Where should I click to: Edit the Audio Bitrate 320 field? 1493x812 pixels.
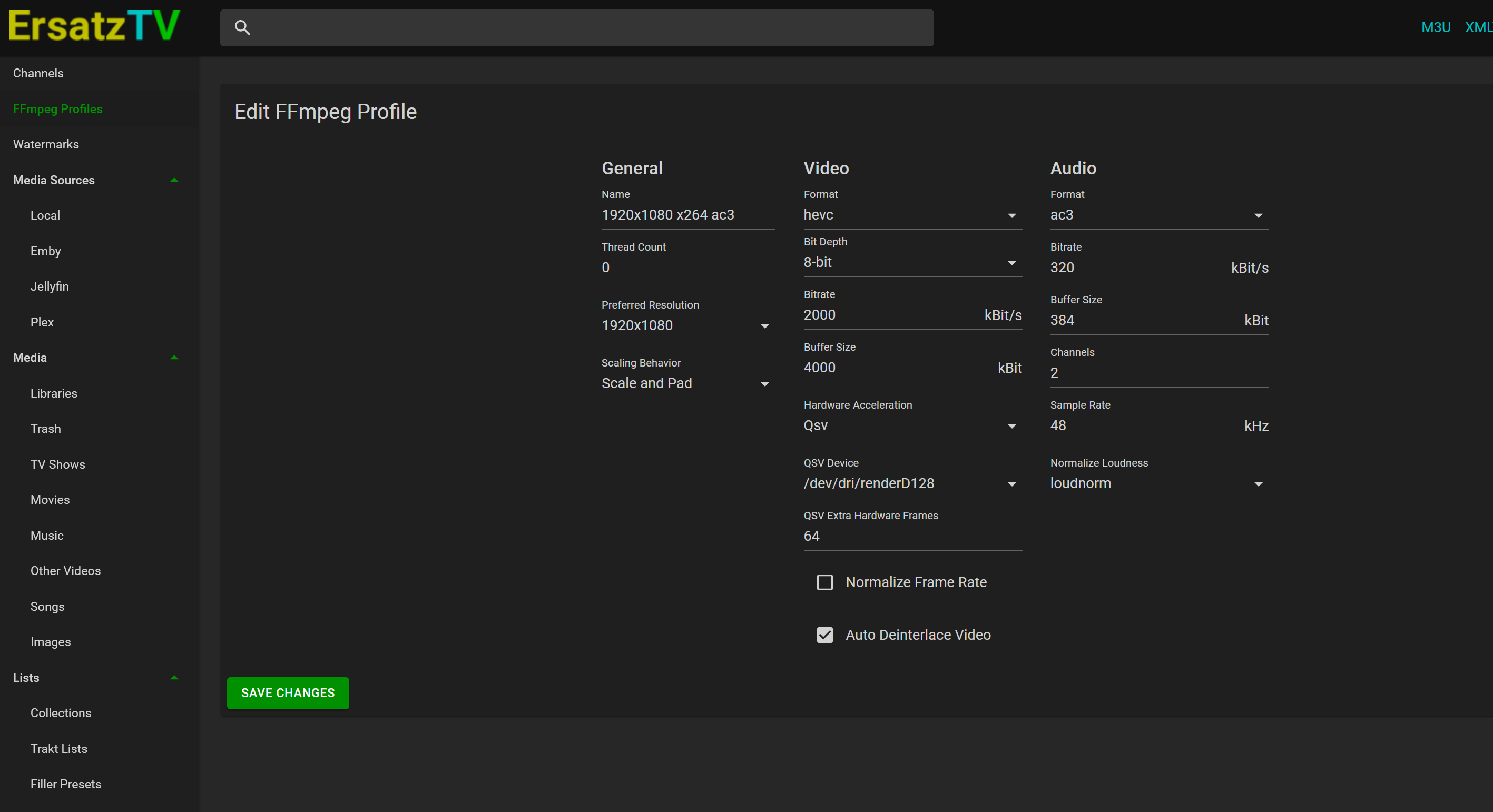pyautogui.click(x=1159, y=268)
